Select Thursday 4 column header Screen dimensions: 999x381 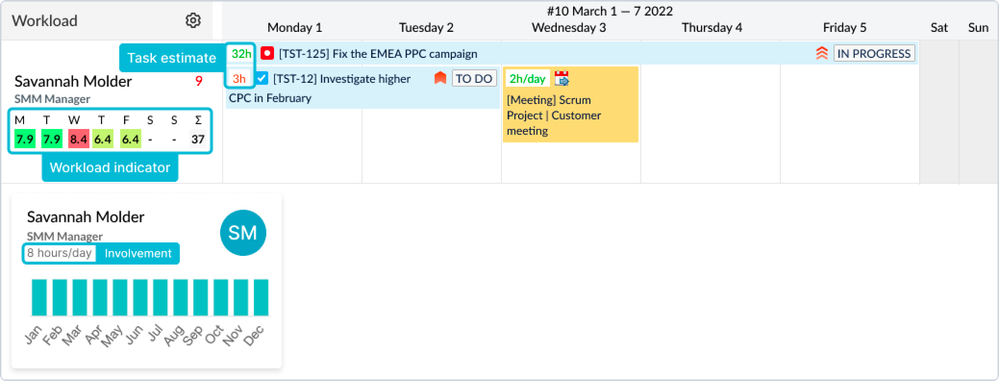(x=712, y=27)
